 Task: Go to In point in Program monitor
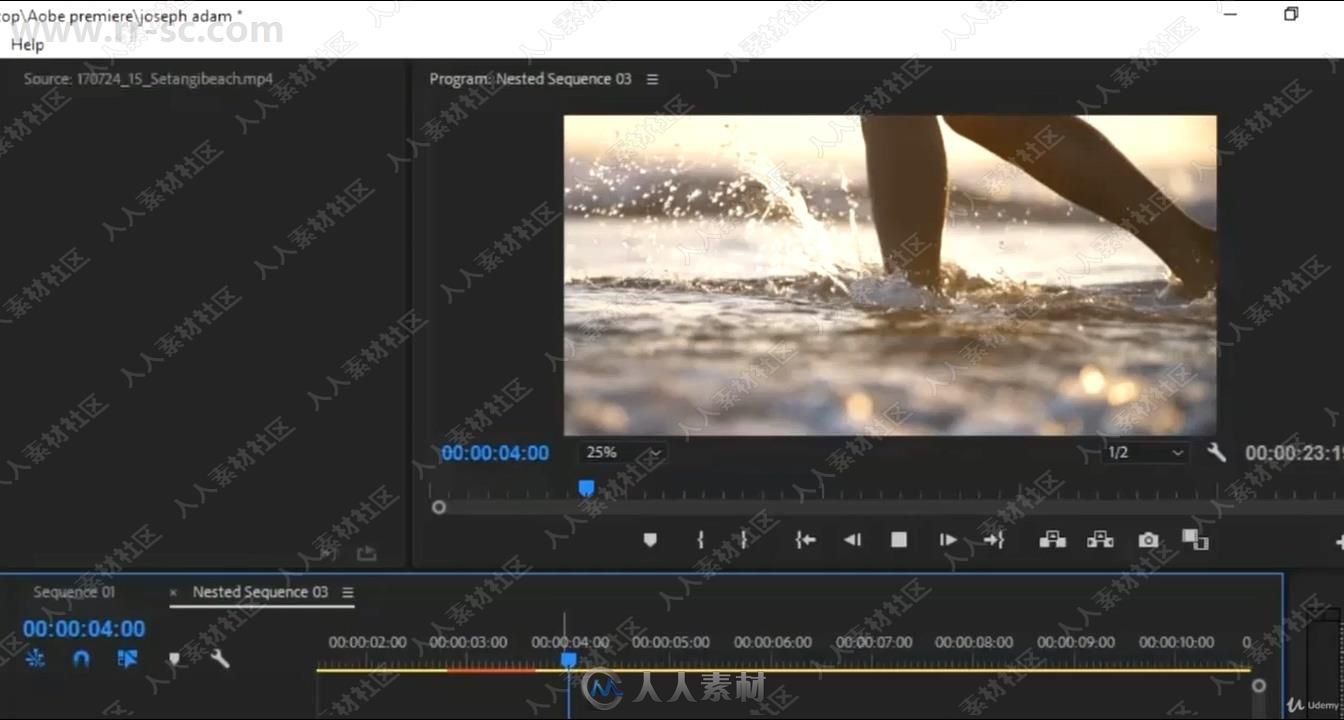pyautogui.click(x=805, y=540)
